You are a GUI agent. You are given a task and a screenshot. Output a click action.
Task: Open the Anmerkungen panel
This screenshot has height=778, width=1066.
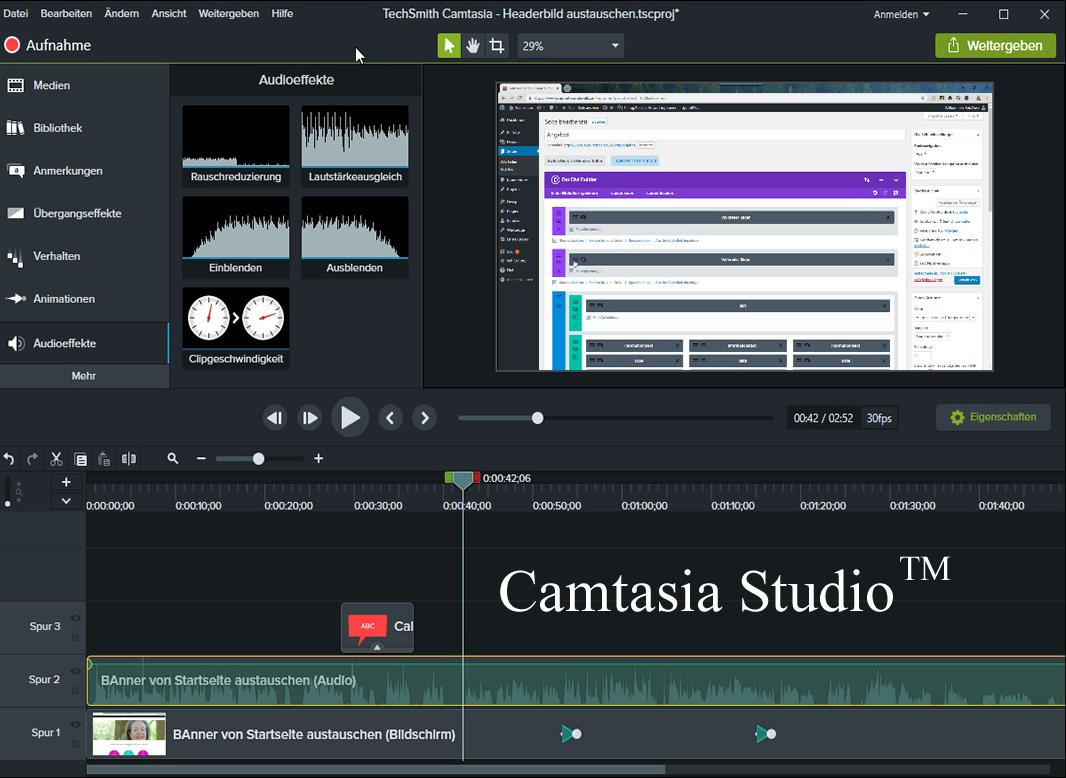84,171
